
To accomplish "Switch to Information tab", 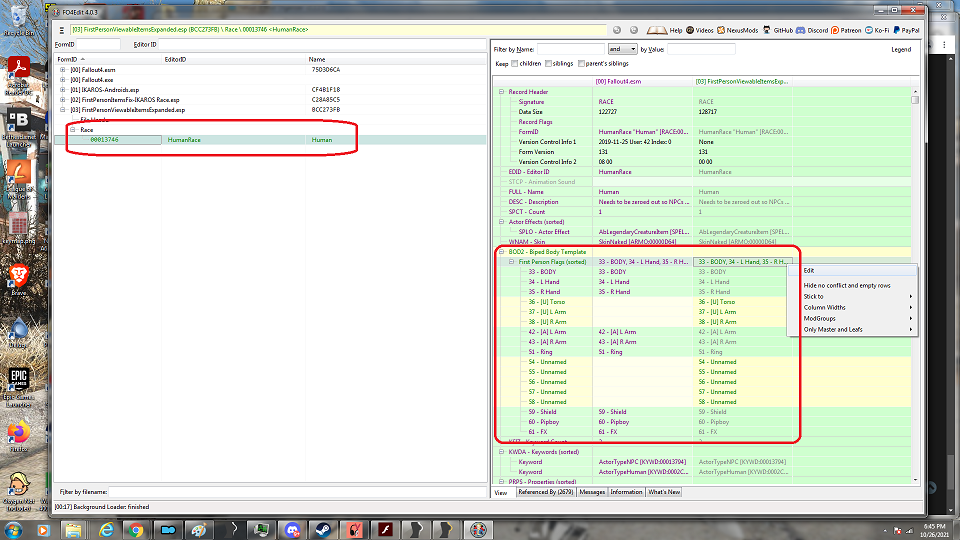I will (x=626, y=492).
